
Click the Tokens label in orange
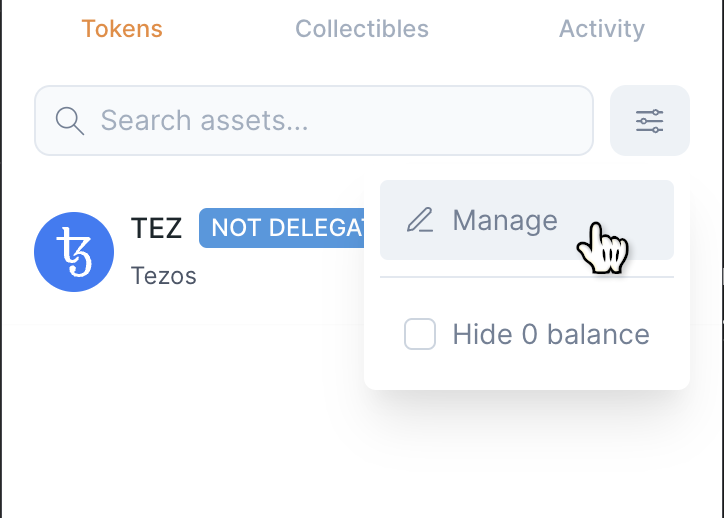coord(122,29)
